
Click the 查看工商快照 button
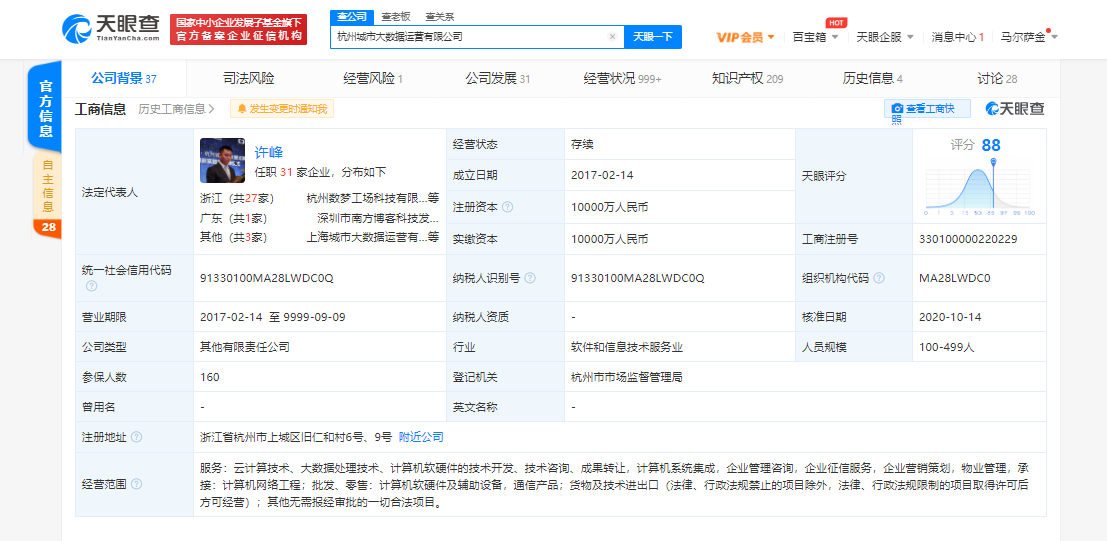pyautogui.click(x=928, y=109)
